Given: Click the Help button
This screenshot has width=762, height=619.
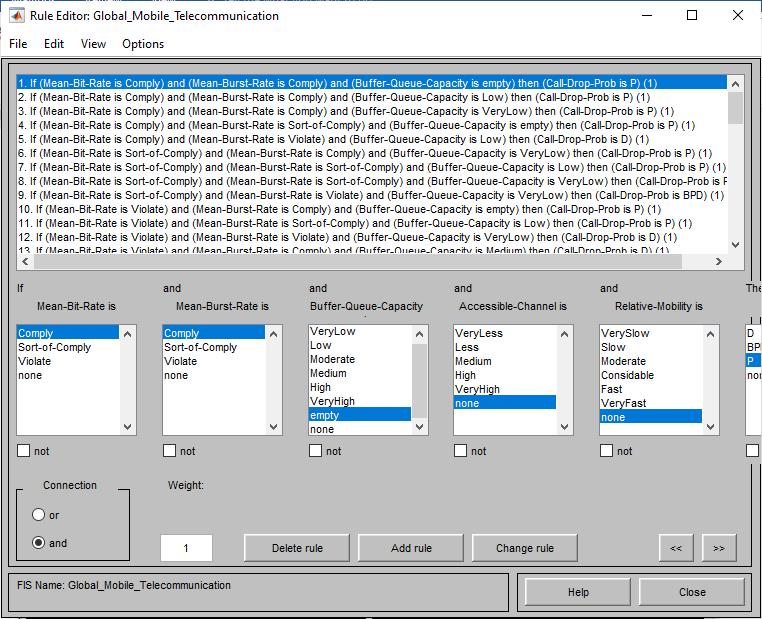Looking at the screenshot, I should [x=578, y=592].
